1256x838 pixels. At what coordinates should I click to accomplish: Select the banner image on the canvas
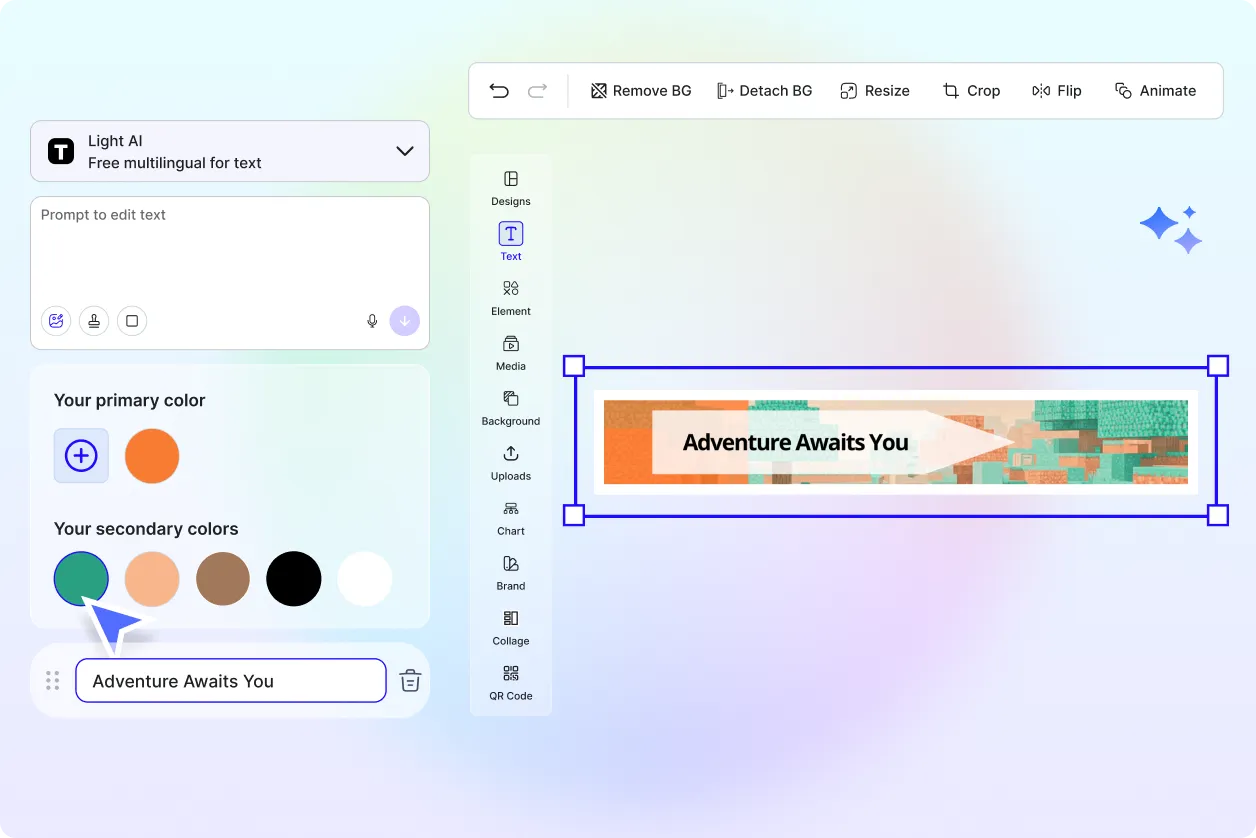(x=896, y=442)
